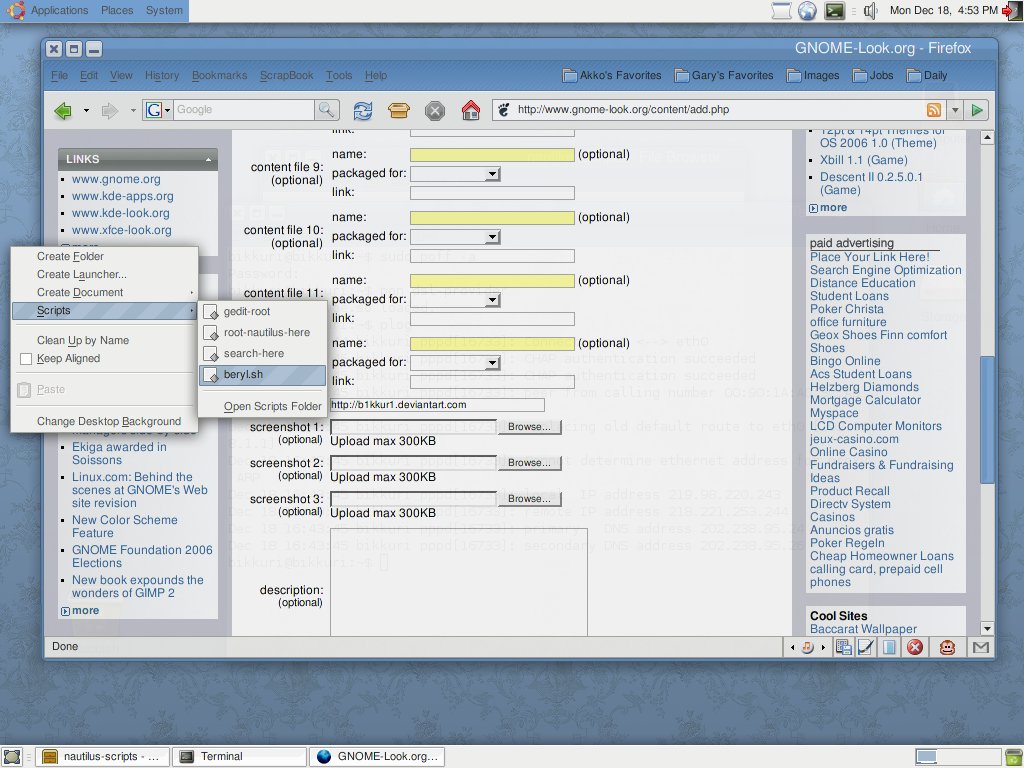Screen dimensions: 1024x768
Task: Click the yellow name field of content file 9
Action: tap(492, 155)
